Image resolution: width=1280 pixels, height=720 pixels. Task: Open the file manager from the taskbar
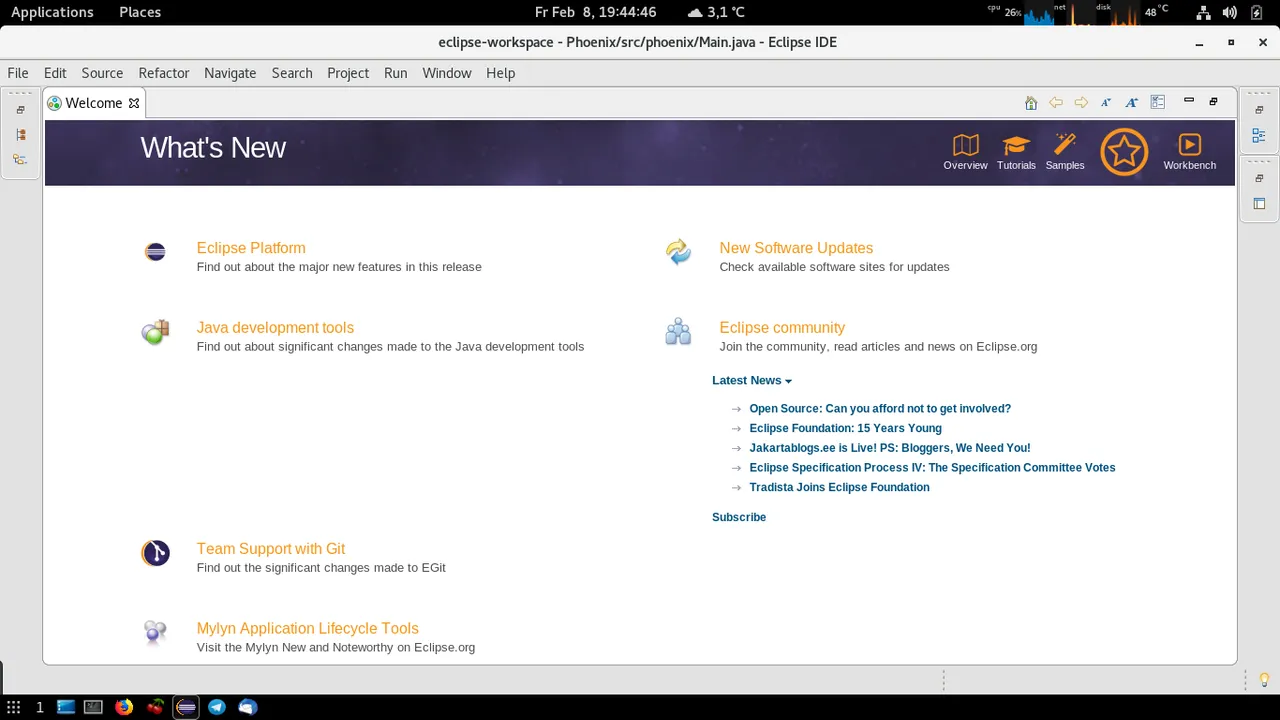pyautogui.click(x=66, y=707)
